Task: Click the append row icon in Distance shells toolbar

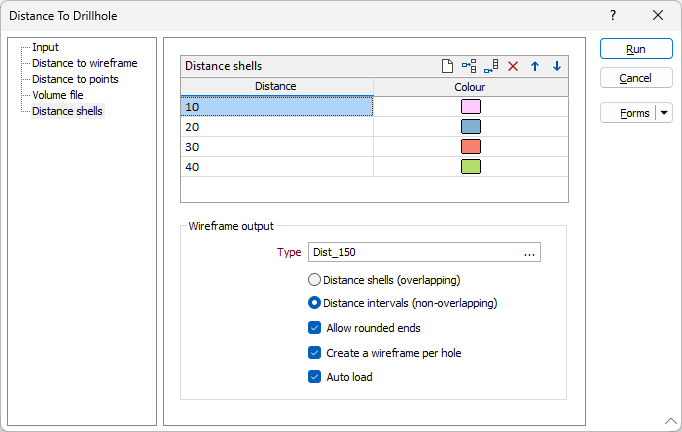Action: (x=491, y=66)
